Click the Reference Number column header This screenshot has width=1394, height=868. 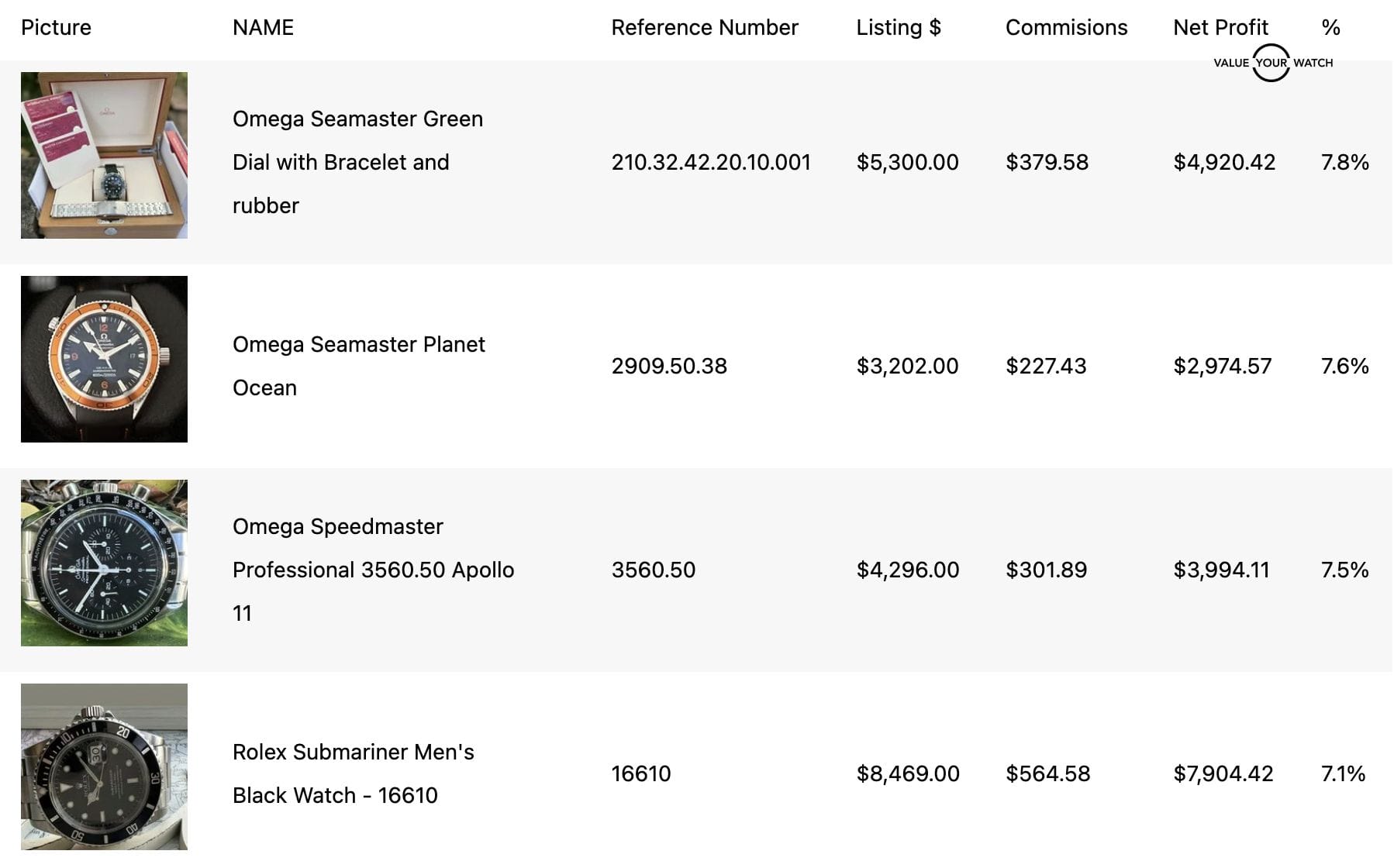click(704, 28)
